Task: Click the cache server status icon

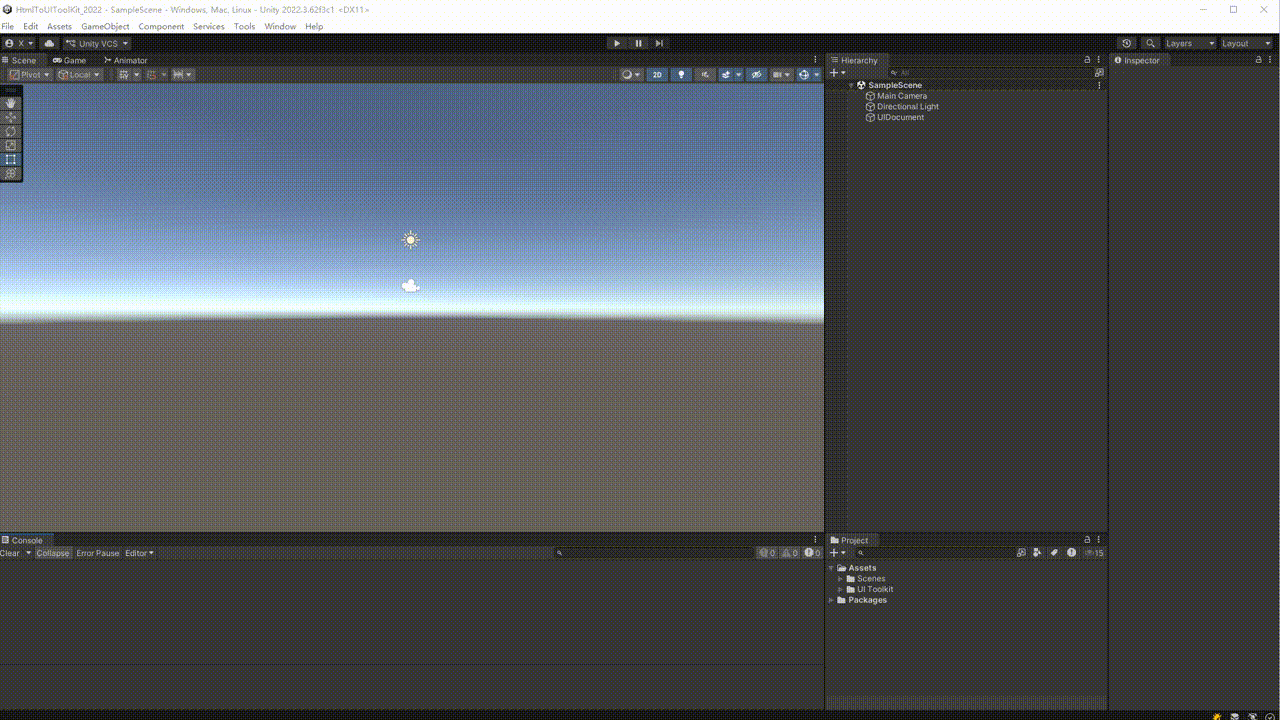Action: click(x=1234, y=716)
